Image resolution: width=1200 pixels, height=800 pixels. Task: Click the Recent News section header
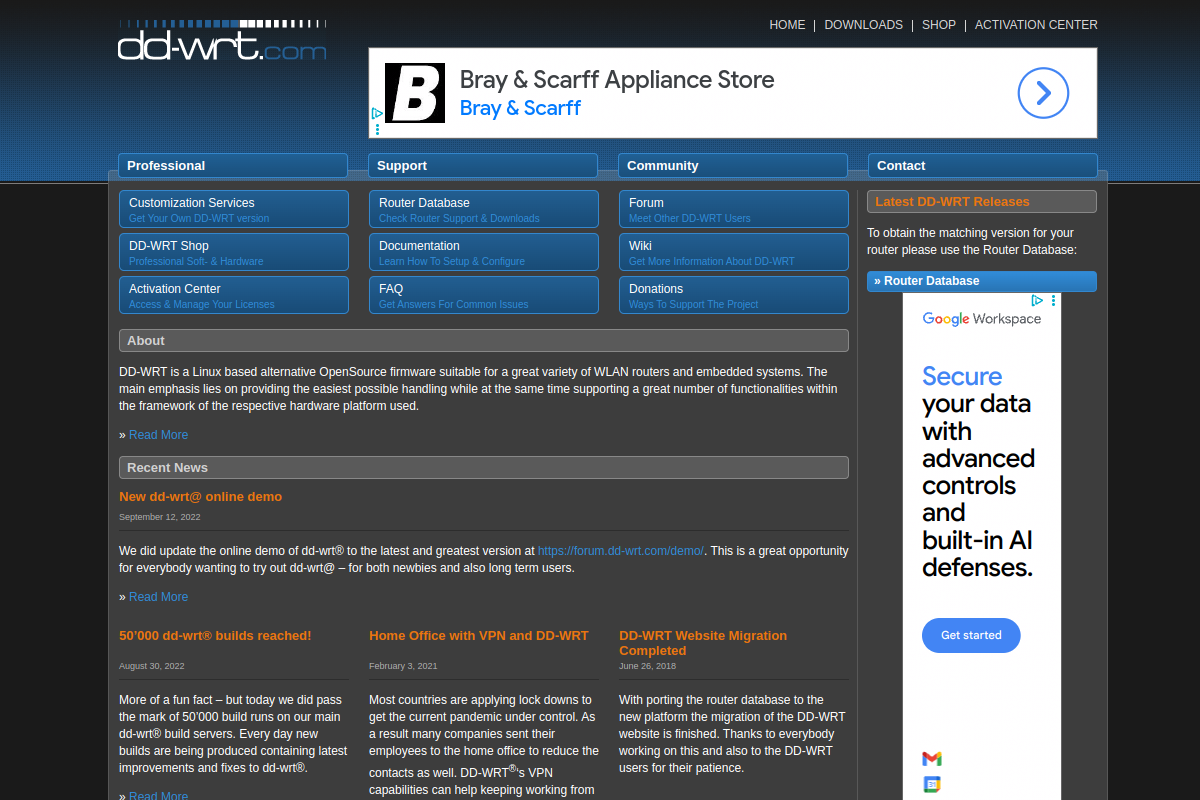[484, 468]
